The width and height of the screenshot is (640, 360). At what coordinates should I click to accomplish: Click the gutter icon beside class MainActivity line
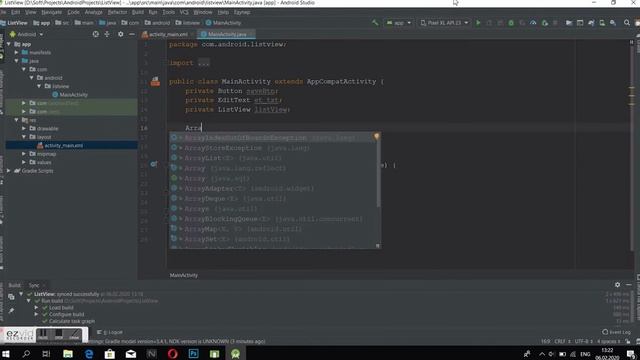(155, 82)
